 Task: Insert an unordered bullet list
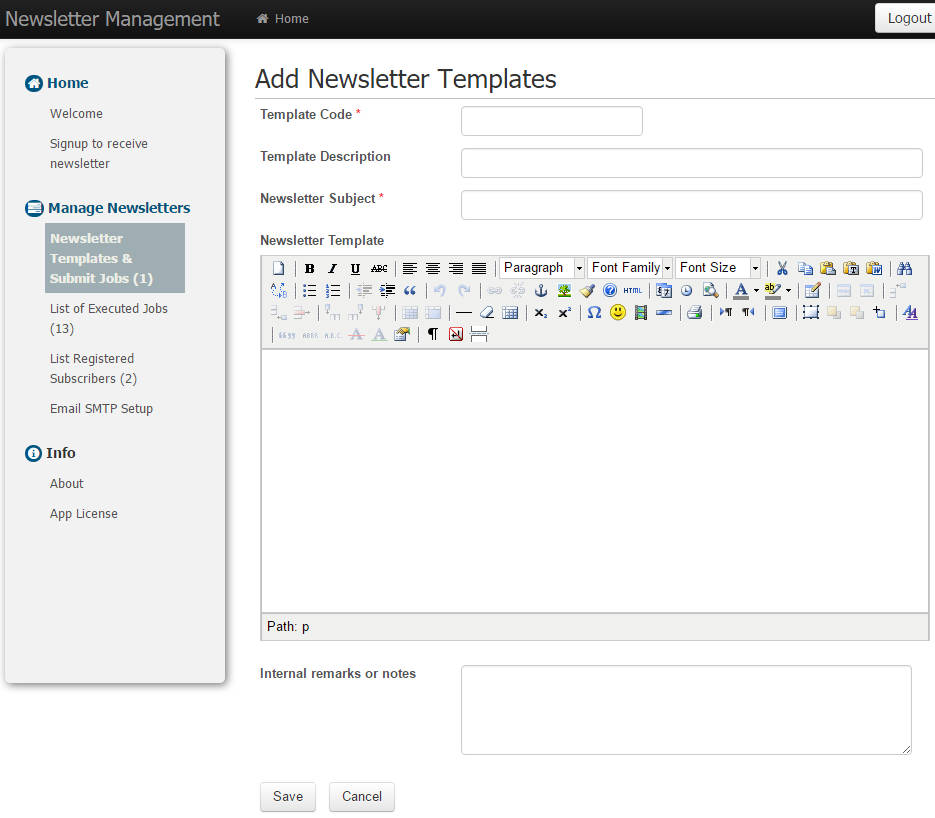(x=309, y=290)
